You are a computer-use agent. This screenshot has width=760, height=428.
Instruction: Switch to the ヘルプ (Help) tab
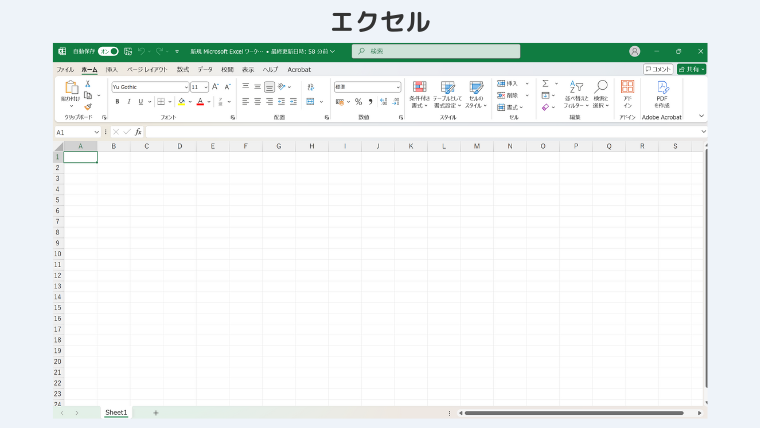click(270, 70)
